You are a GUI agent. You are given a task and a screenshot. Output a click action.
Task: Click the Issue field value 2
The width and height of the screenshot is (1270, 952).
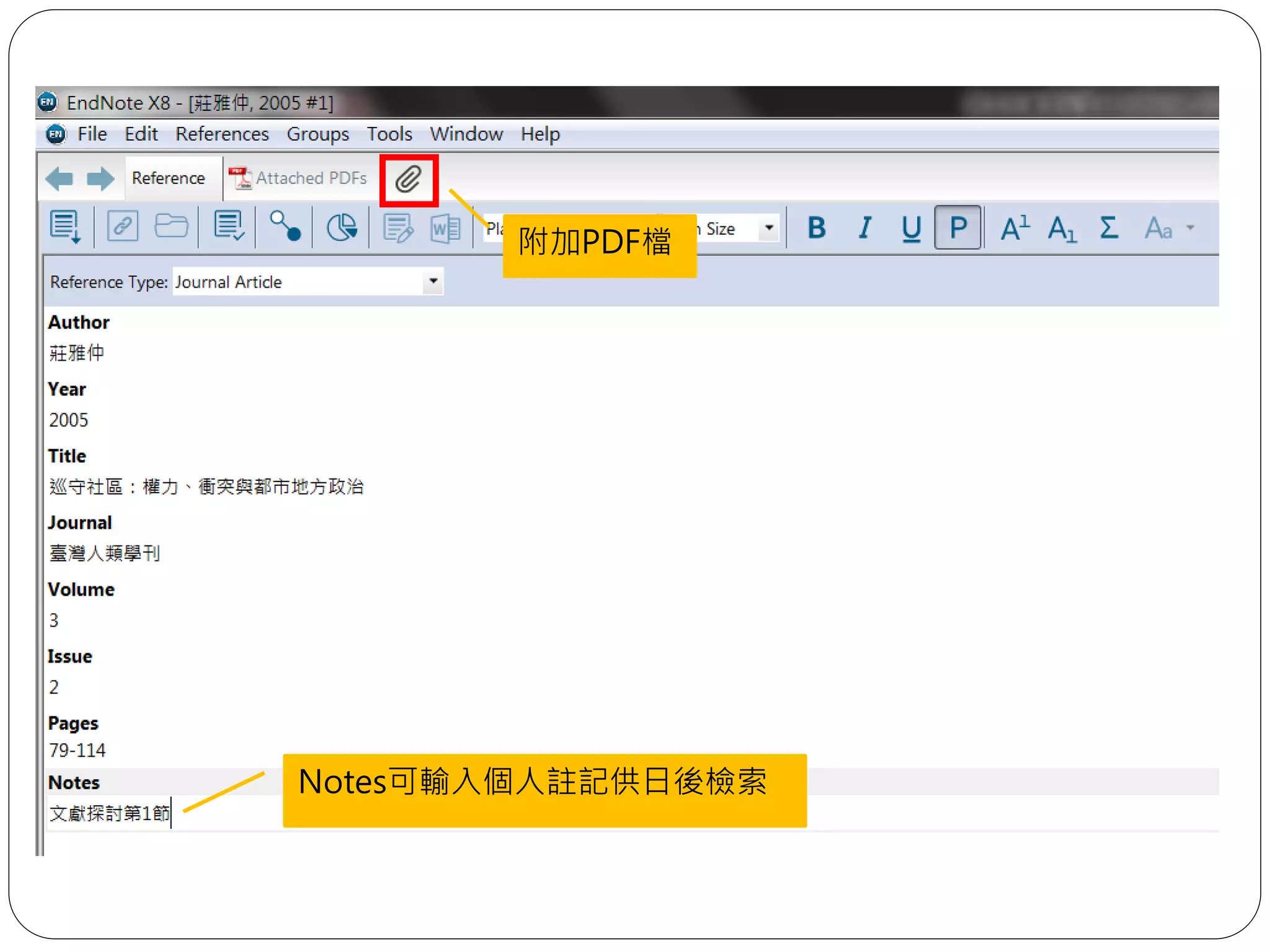click(x=54, y=687)
